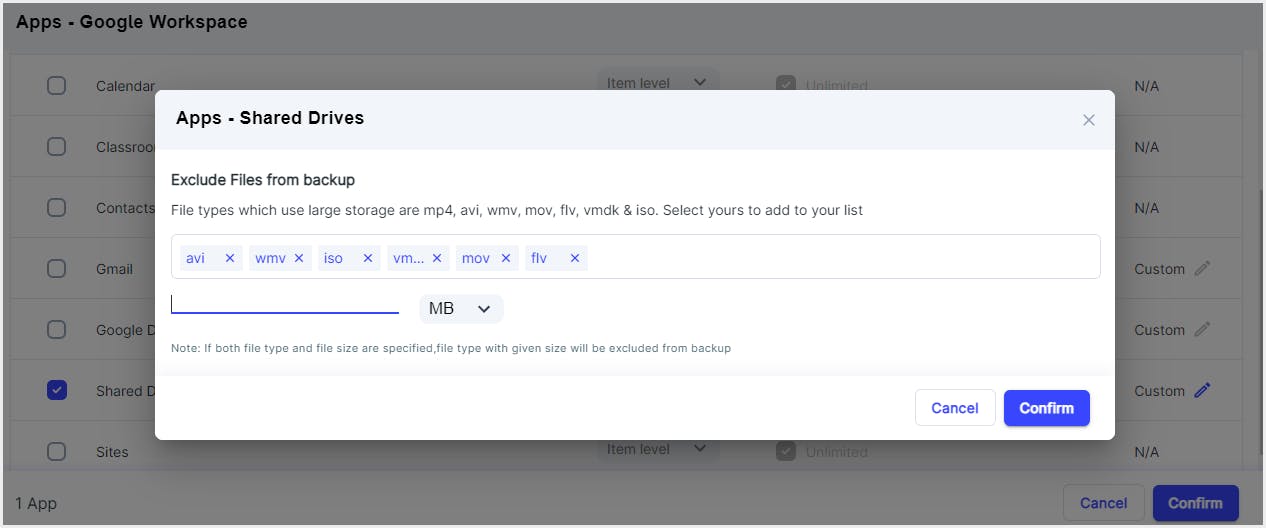This screenshot has height=528, width=1266.
Task: Open Sites Item level dropdown
Action: tap(658, 449)
